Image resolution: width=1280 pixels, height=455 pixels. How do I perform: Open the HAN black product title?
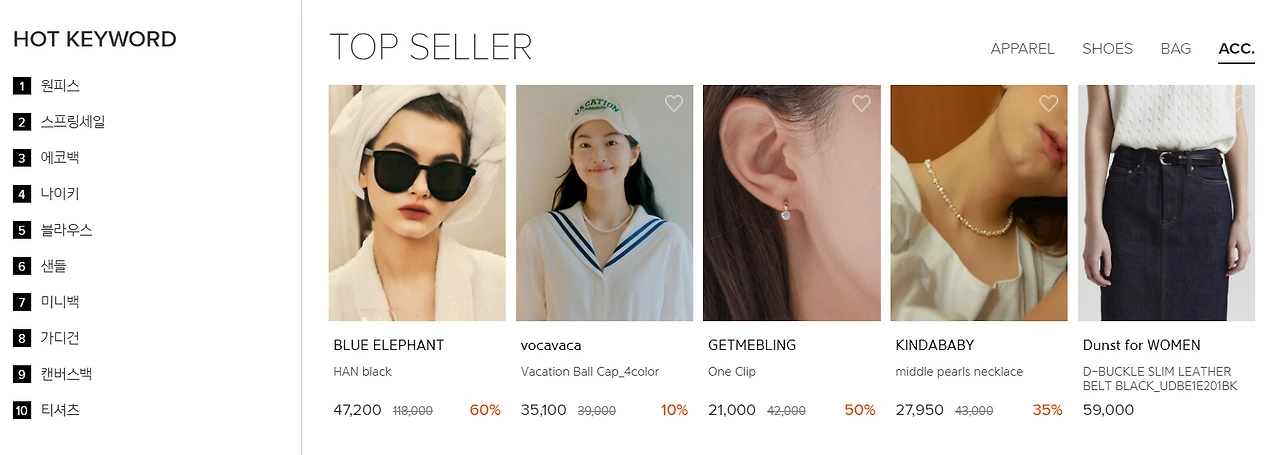click(362, 372)
